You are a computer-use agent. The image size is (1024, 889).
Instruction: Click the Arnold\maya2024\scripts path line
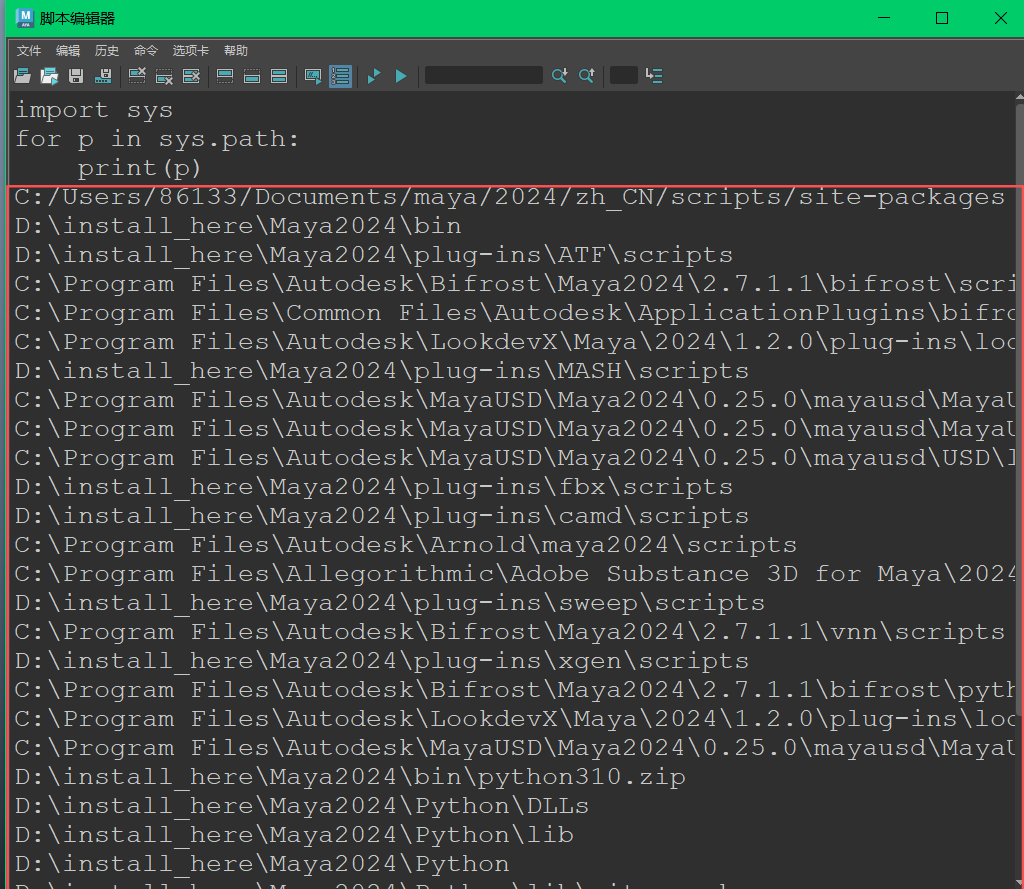[406, 544]
